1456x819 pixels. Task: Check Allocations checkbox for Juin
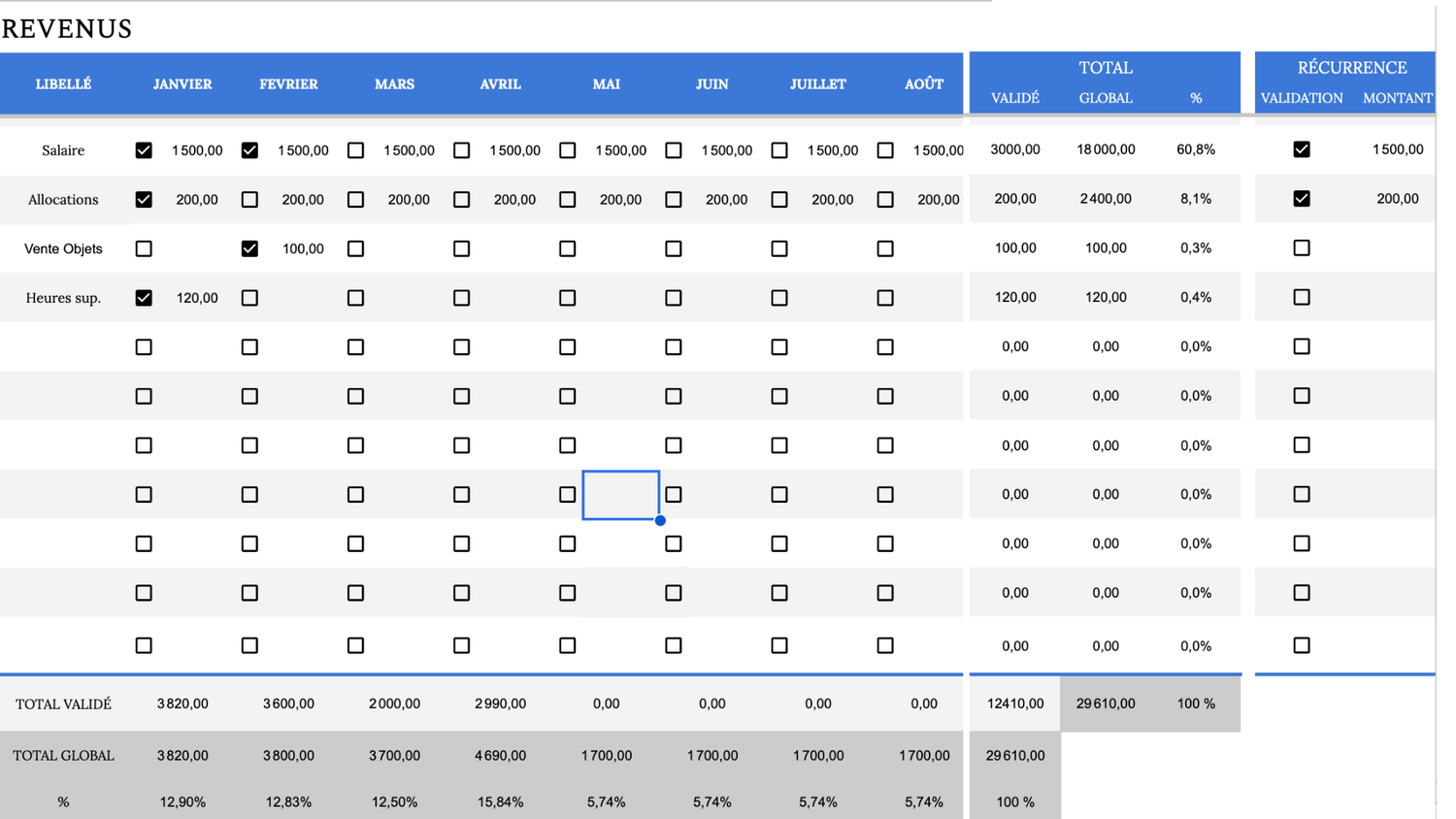[674, 199]
